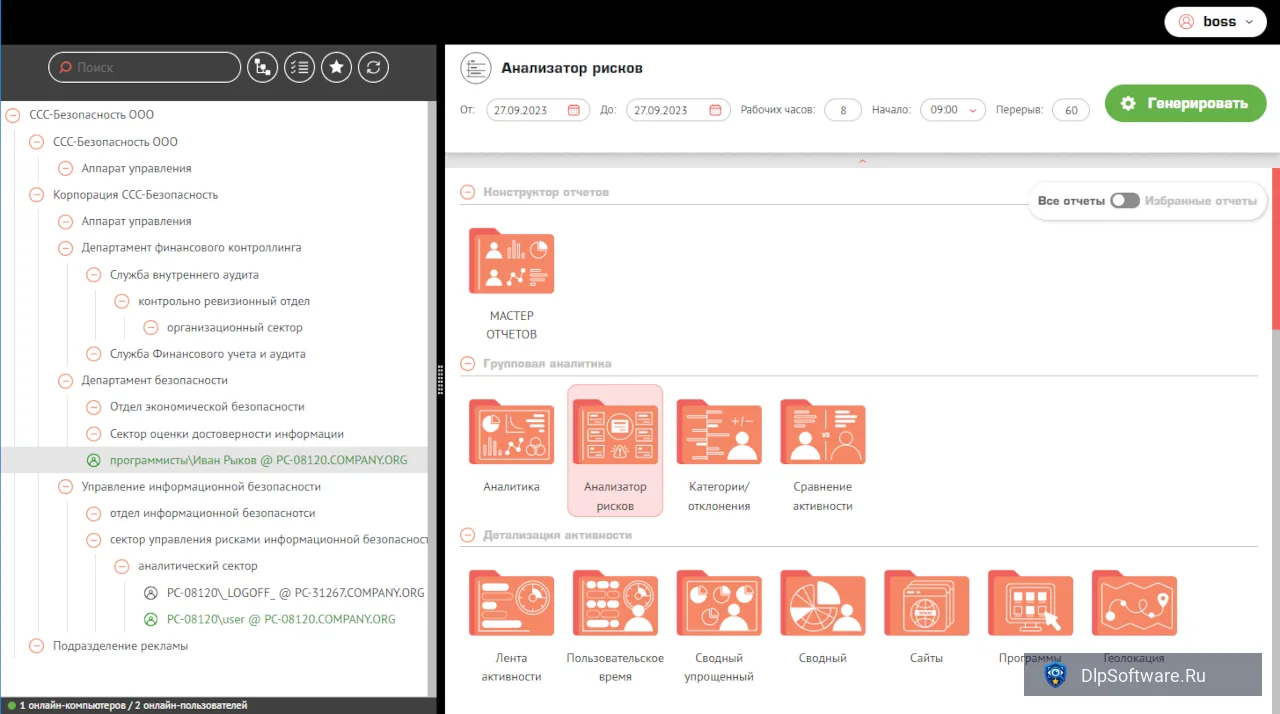Select PC-08120\_LOGOFF_ user in the tree
This screenshot has height=714, width=1280.
[x=296, y=593]
